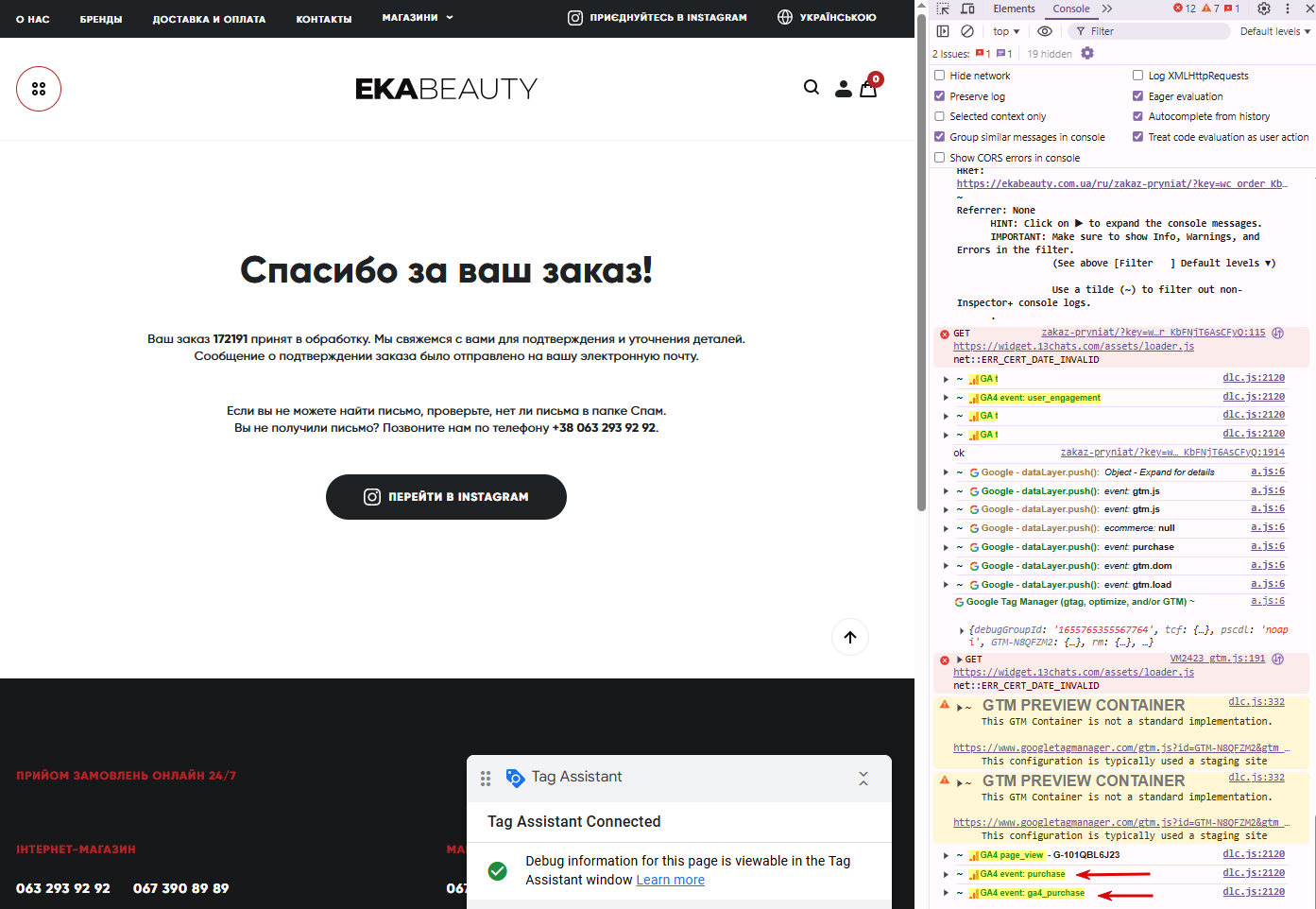Open DevTools more options kebab menu

tap(1288, 9)
